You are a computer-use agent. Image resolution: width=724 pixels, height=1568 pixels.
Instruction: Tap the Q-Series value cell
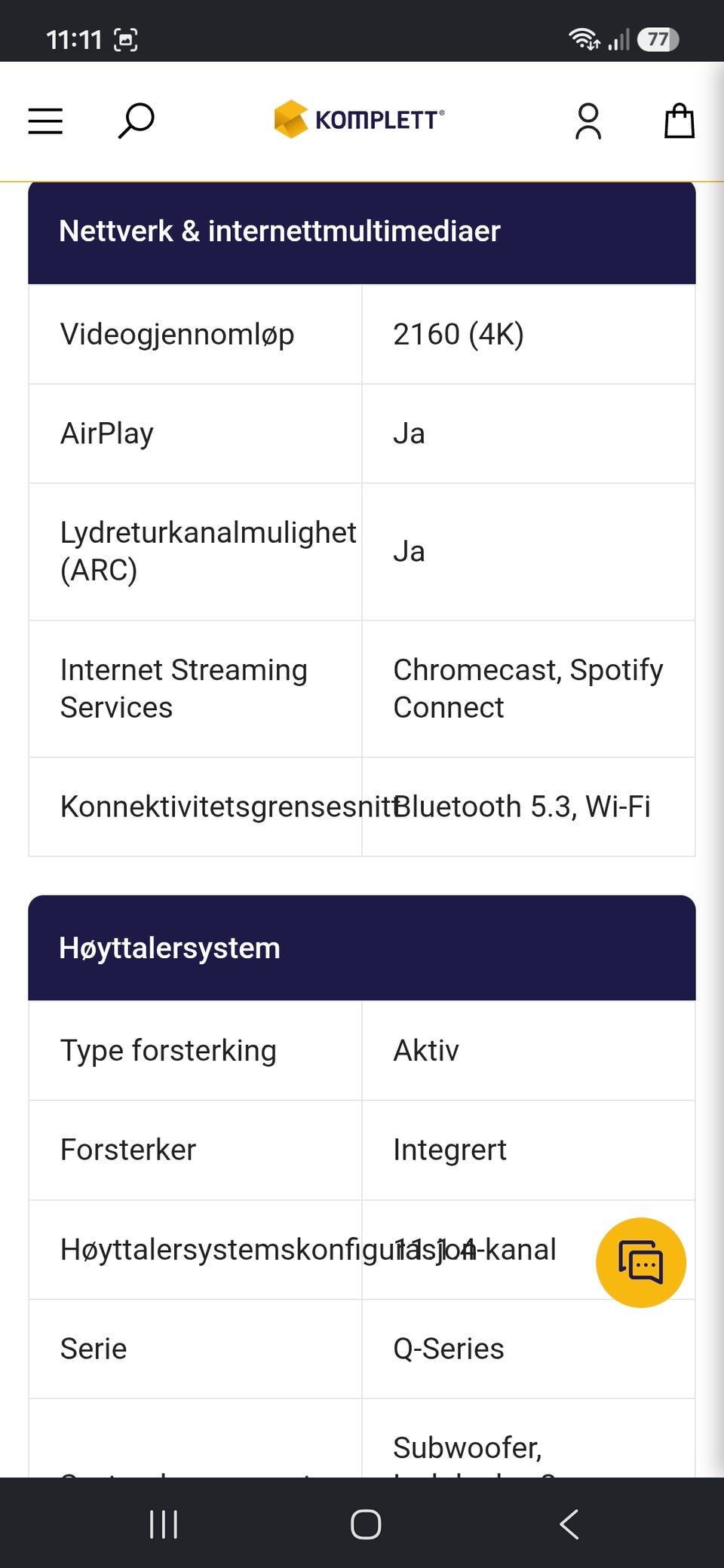pos(529,1349)
